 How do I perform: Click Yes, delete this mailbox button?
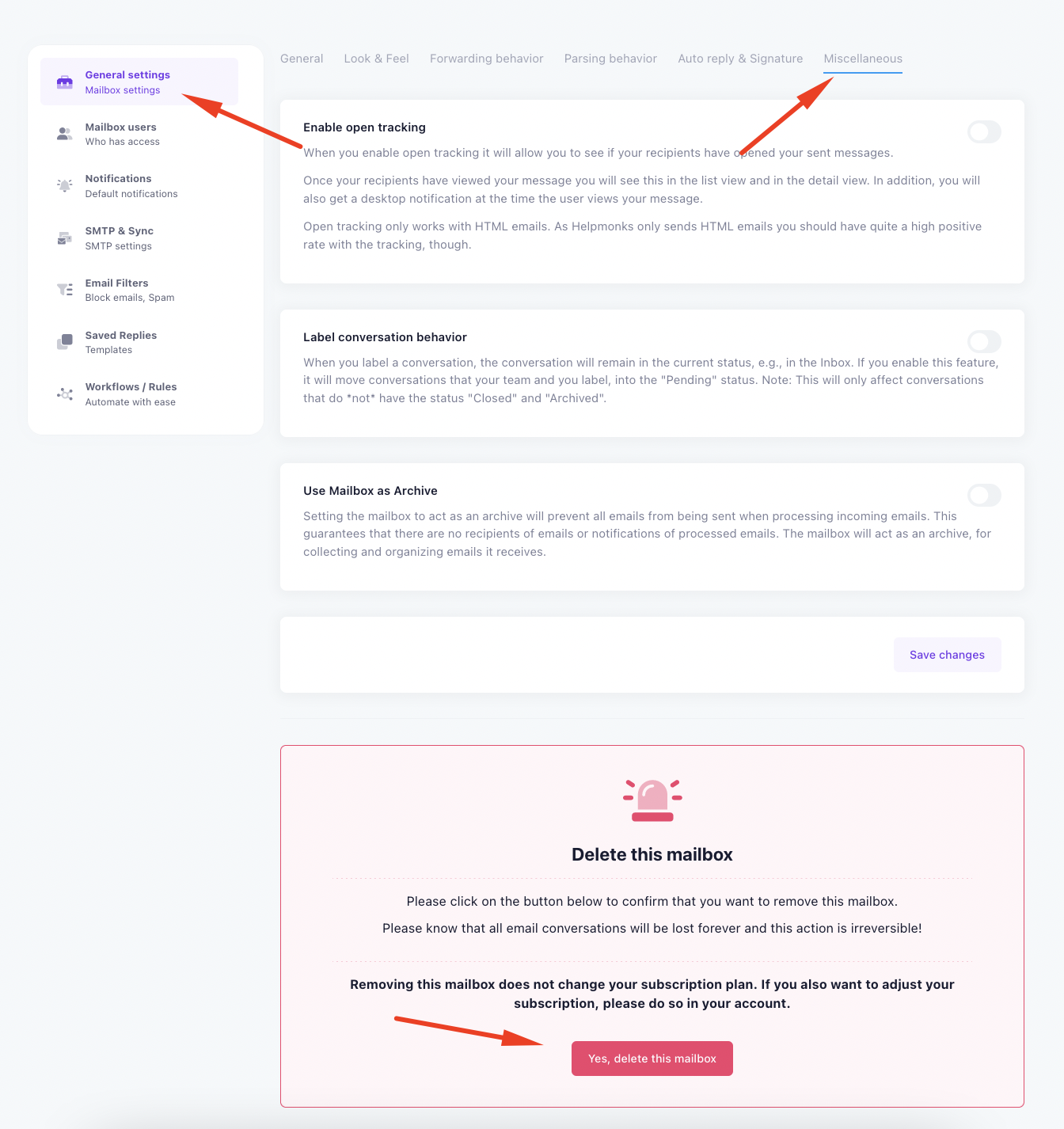tap(652, 1059)
